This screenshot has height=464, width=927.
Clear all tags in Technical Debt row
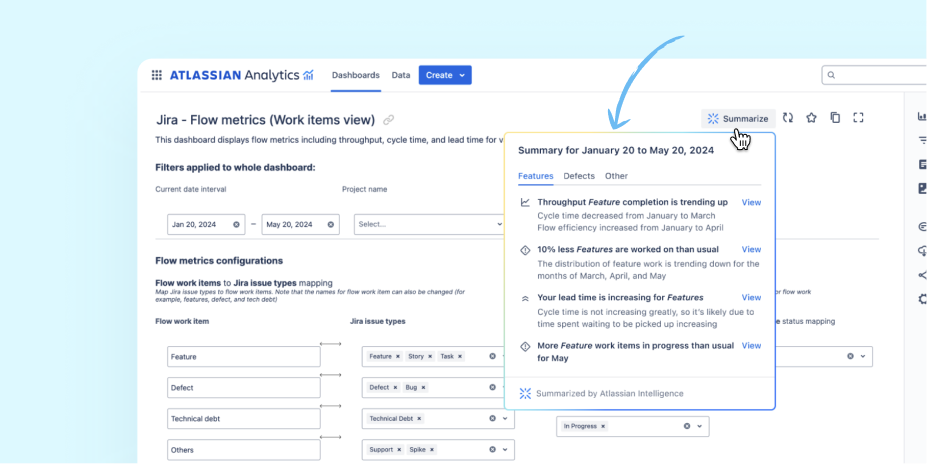pyautogui.click(x=492, y=418)
